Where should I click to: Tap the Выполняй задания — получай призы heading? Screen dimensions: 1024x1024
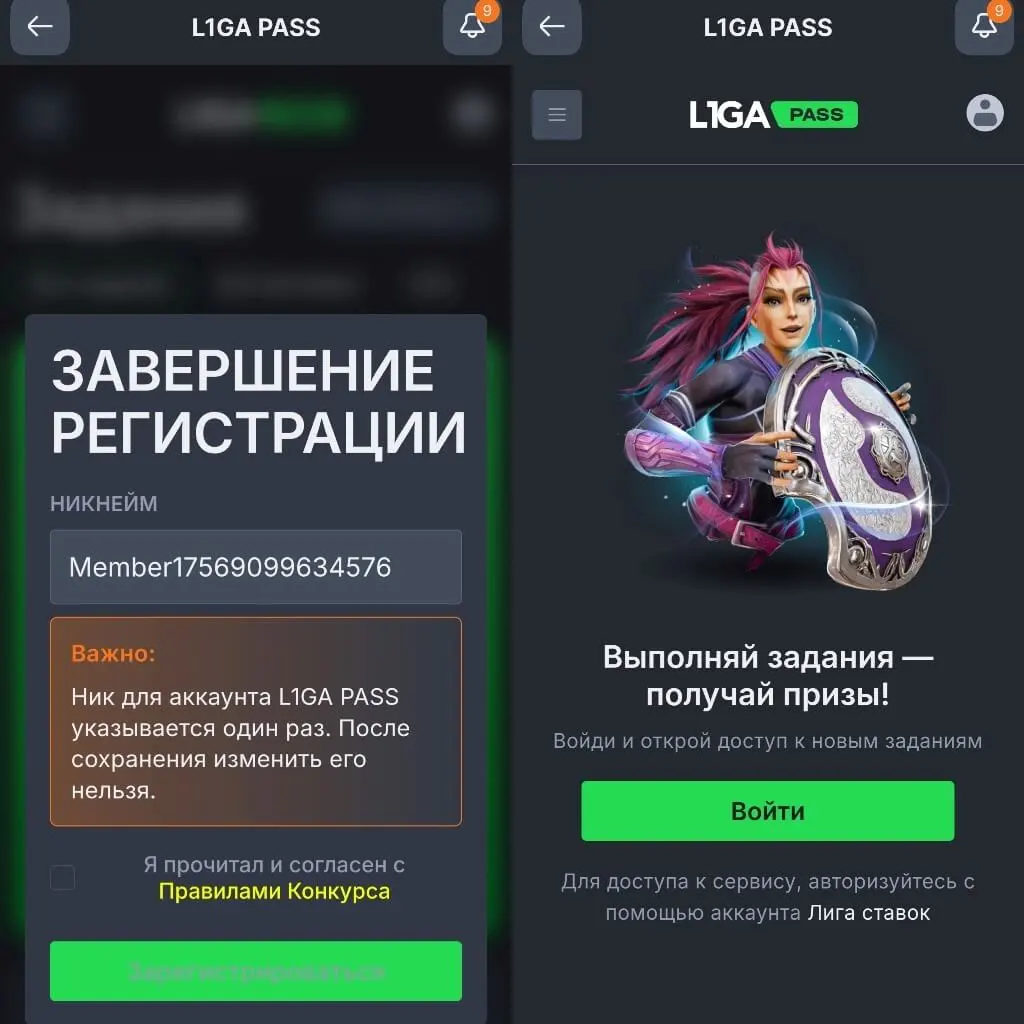(x=768, y=675)
